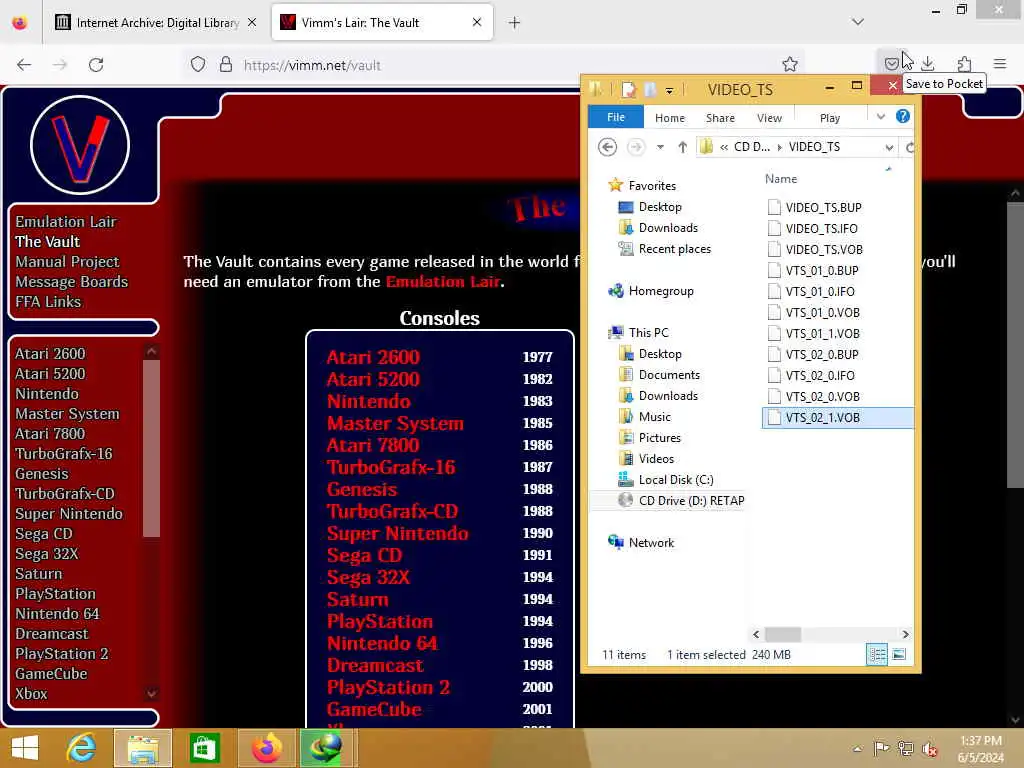The height and width of the screenshot is (768, 1024).
Task: Open Firefox hamburger application menu
Action: point(1000,64)
